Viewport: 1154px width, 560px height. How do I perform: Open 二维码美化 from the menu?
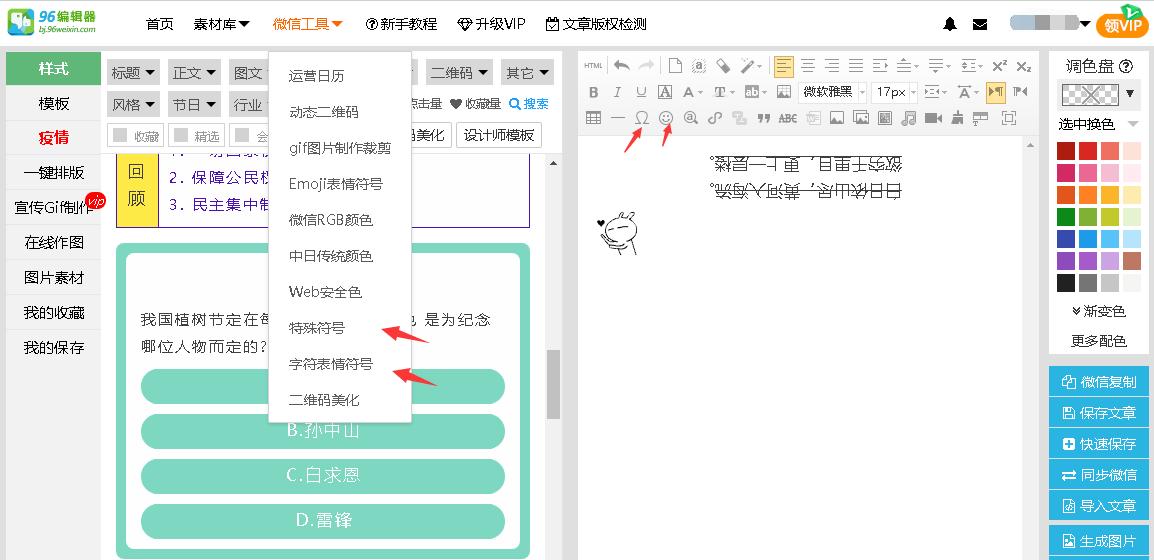[324, 400]
